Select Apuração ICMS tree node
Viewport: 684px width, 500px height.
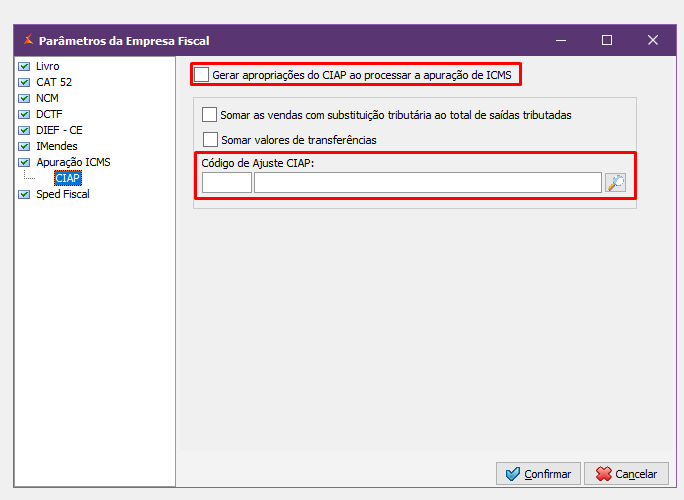[73, 162]
